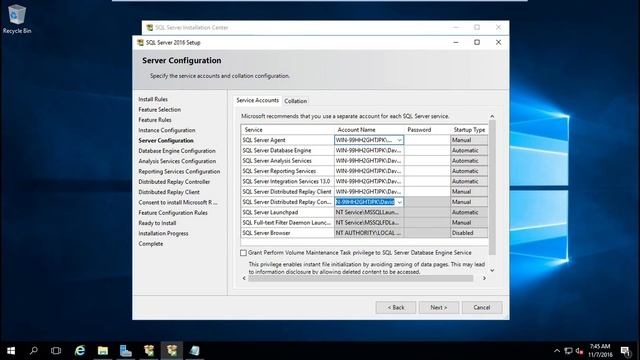Viewport: 640px width, 360px height.
Task: Maximize the SQL Server 2016 Setup window
Action: click(x=477, y=42)
